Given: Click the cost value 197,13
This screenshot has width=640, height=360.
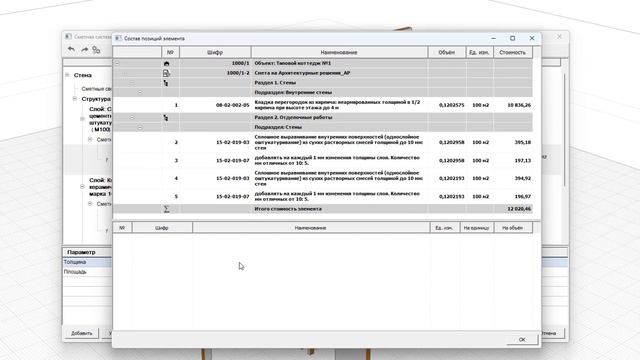Looking at the screenshot, I should 522,160.
